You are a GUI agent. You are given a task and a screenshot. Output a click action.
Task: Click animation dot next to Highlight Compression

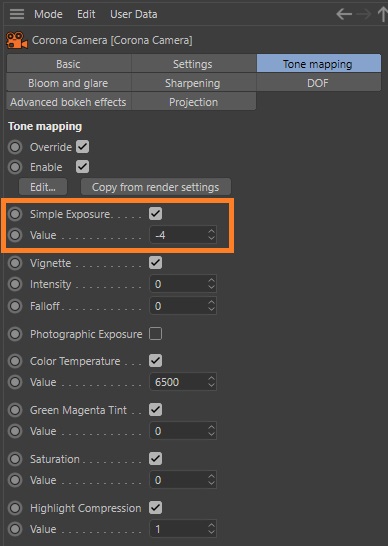point(15,508)
